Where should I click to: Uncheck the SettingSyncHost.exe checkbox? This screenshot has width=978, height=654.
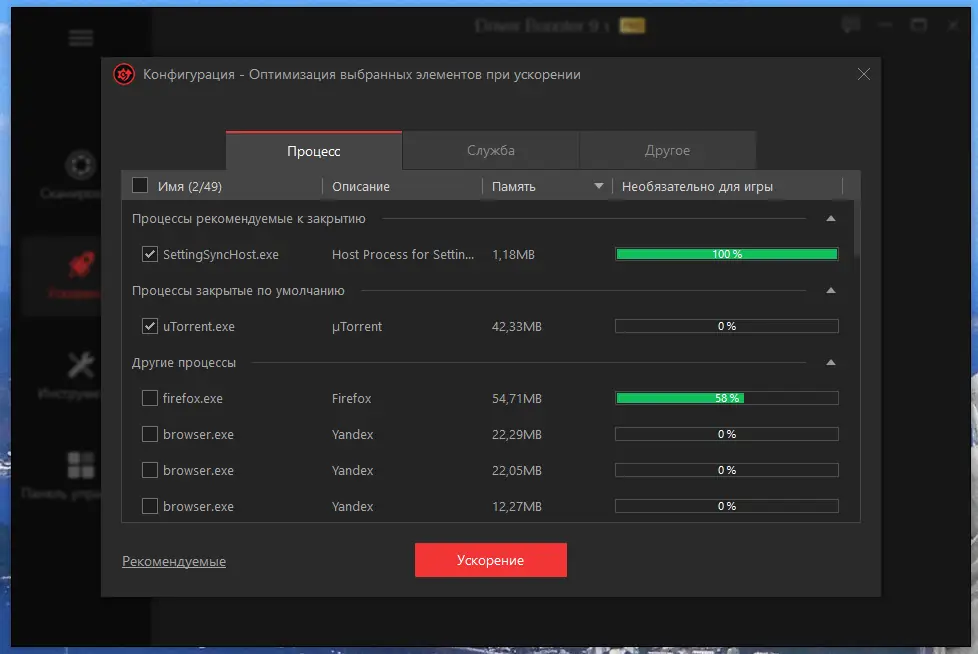(150, 254)
